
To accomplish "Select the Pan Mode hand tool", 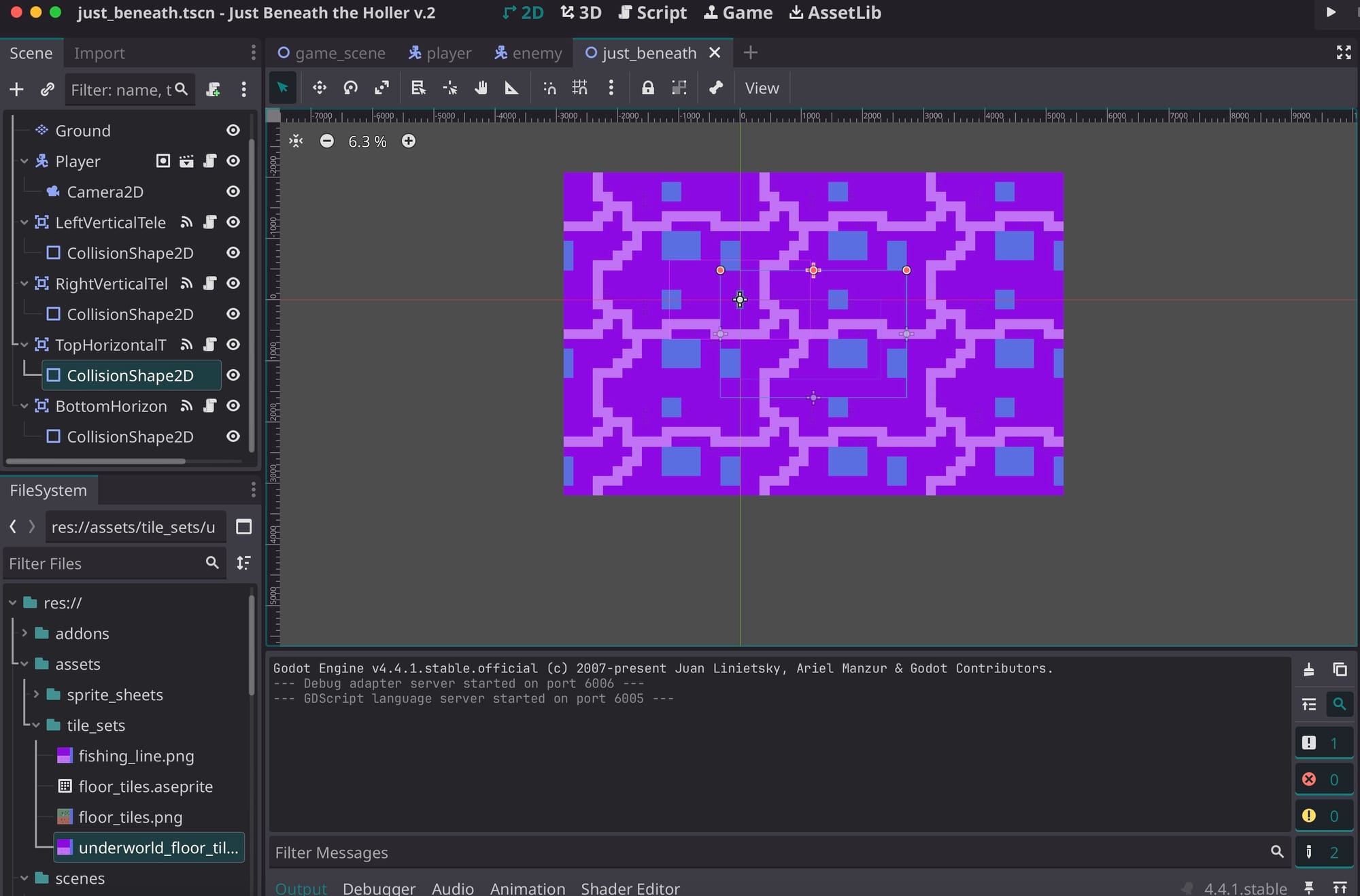I will point(481,88).
